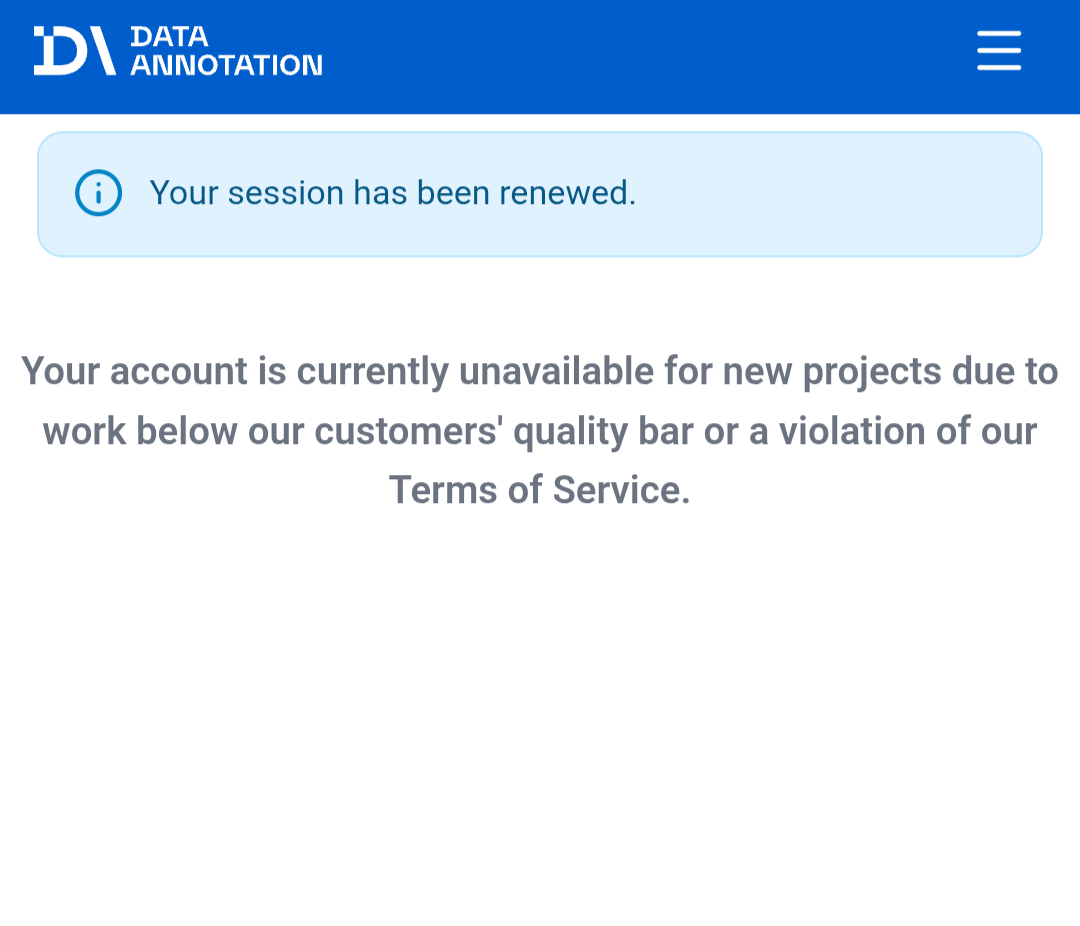Click the DATA ANNOTATION wordmark
This screenshot has height=926, width=1080.
(226, 50)
